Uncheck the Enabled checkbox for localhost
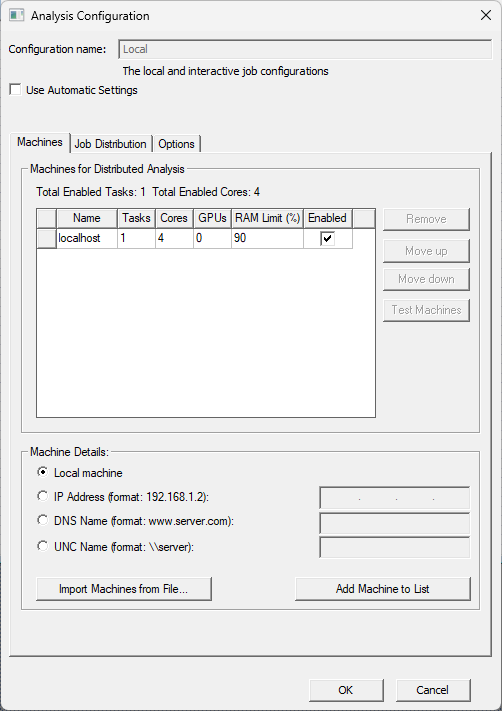Image resolution: width=502 pixels, height=711 pixels. pos(327,239)
